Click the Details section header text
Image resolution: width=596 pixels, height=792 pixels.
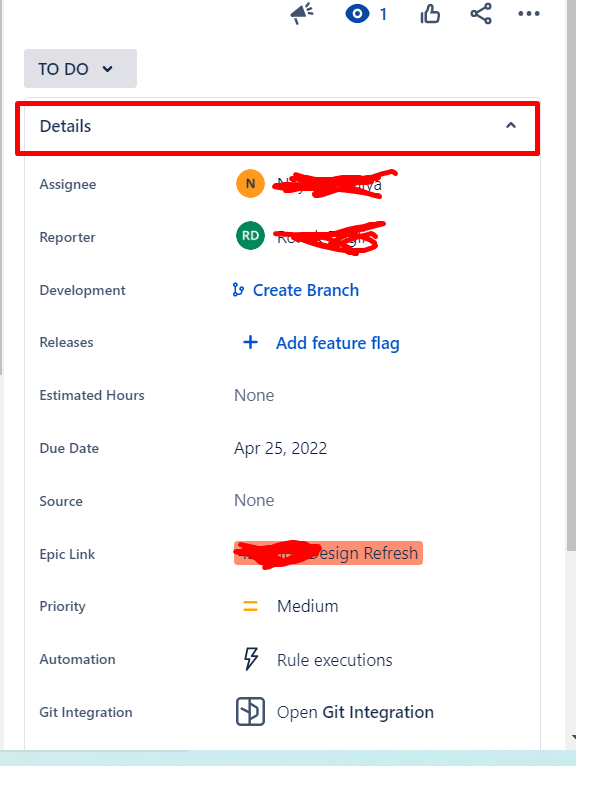coord(66,126)
